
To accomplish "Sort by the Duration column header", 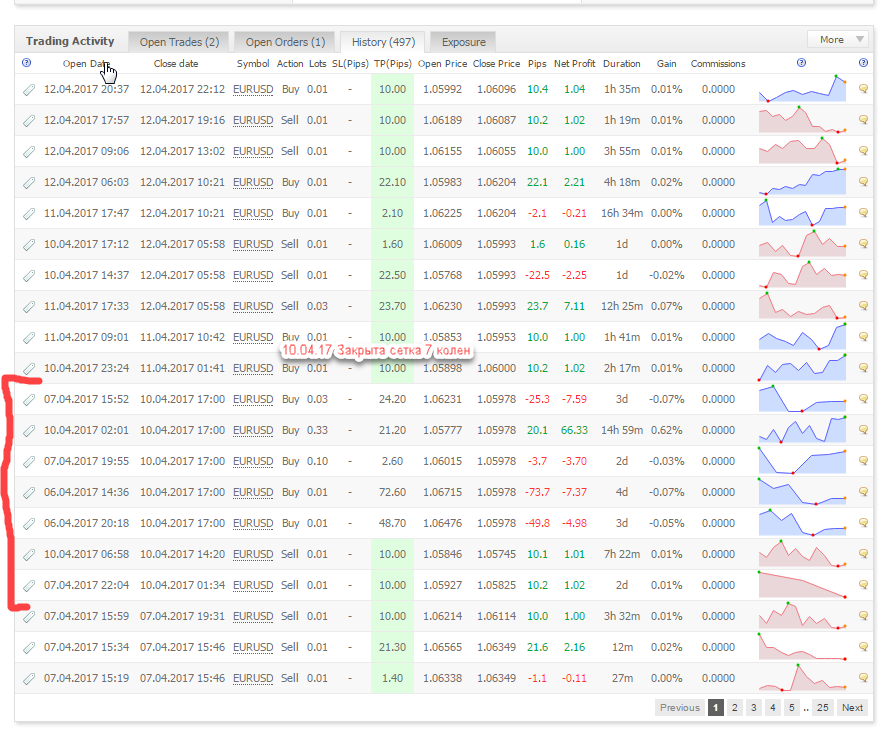I will point(622,63).
